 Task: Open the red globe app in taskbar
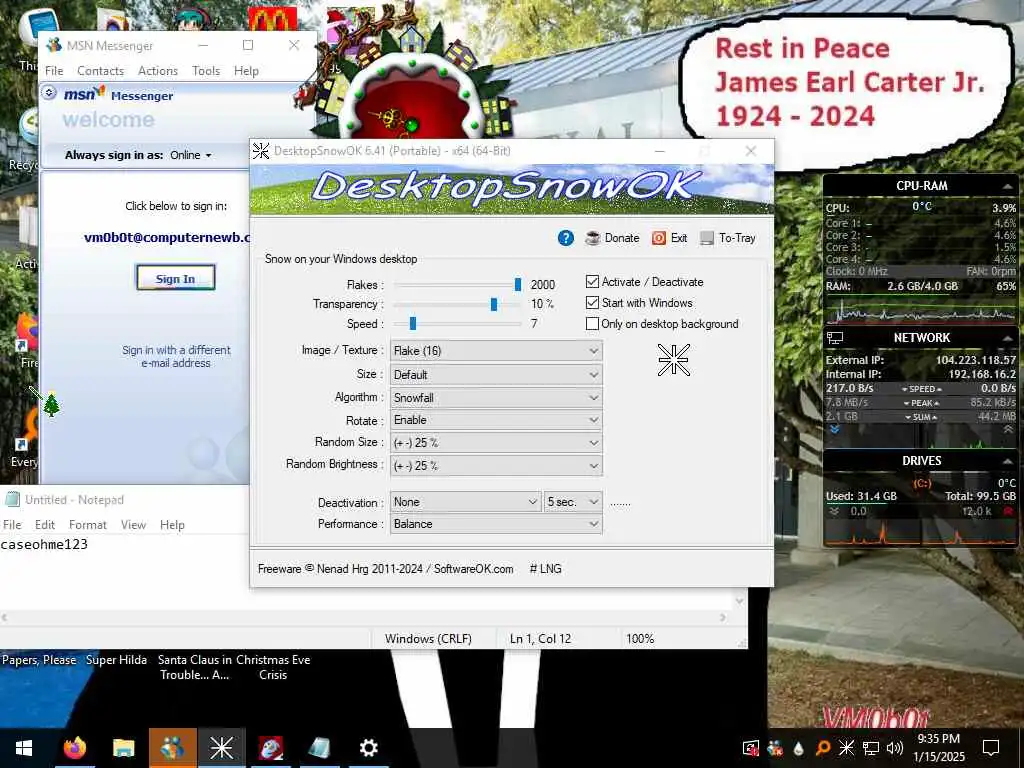click(x=270, y=748)
